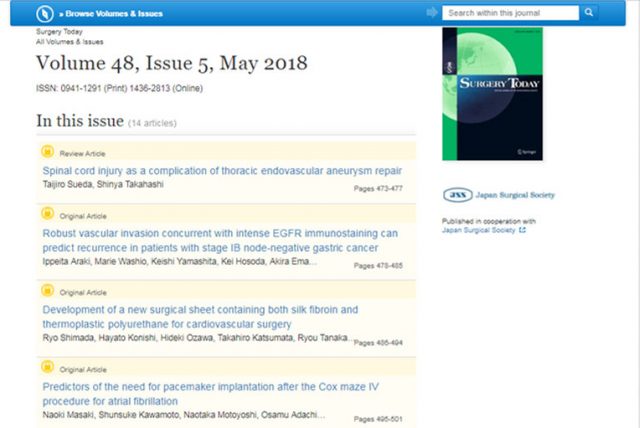Click yellow access icon on Review Article

tap(47, 153)
